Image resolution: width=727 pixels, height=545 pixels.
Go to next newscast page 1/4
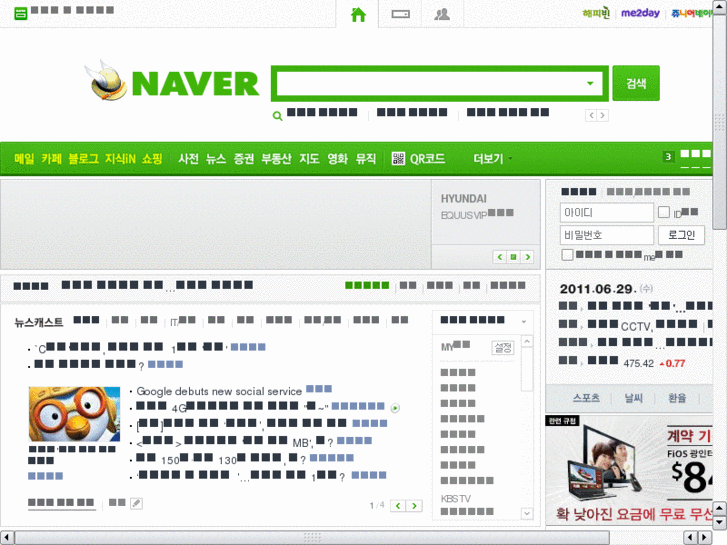click(x=414, y=506)
